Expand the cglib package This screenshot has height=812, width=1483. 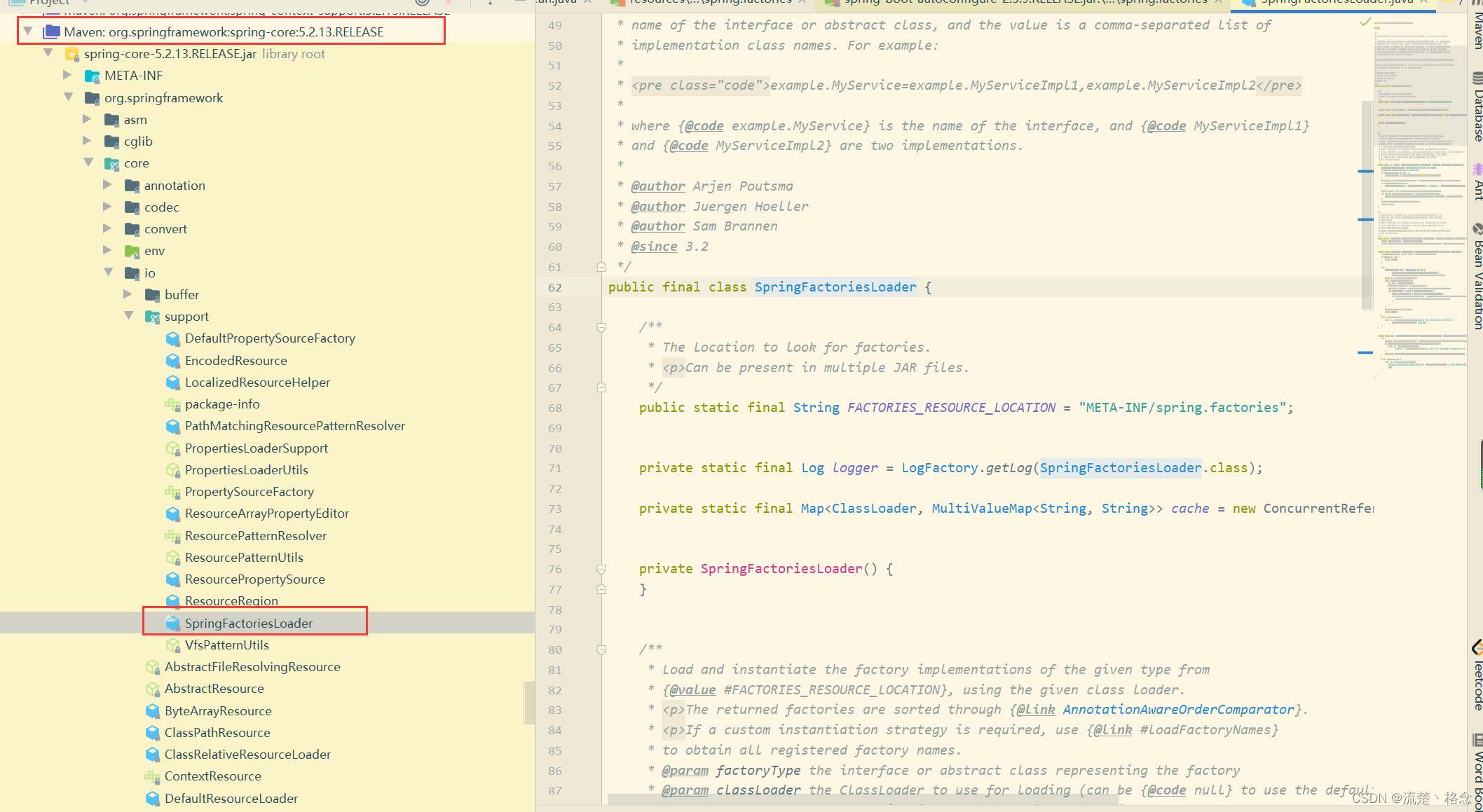88,141
